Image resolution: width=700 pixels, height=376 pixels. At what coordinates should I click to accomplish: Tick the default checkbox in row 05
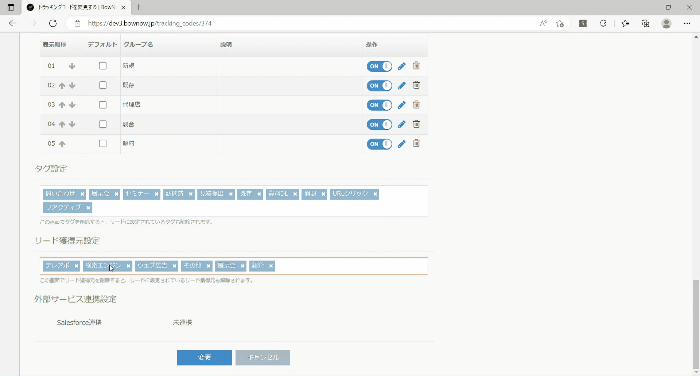[x=103, y=143]
